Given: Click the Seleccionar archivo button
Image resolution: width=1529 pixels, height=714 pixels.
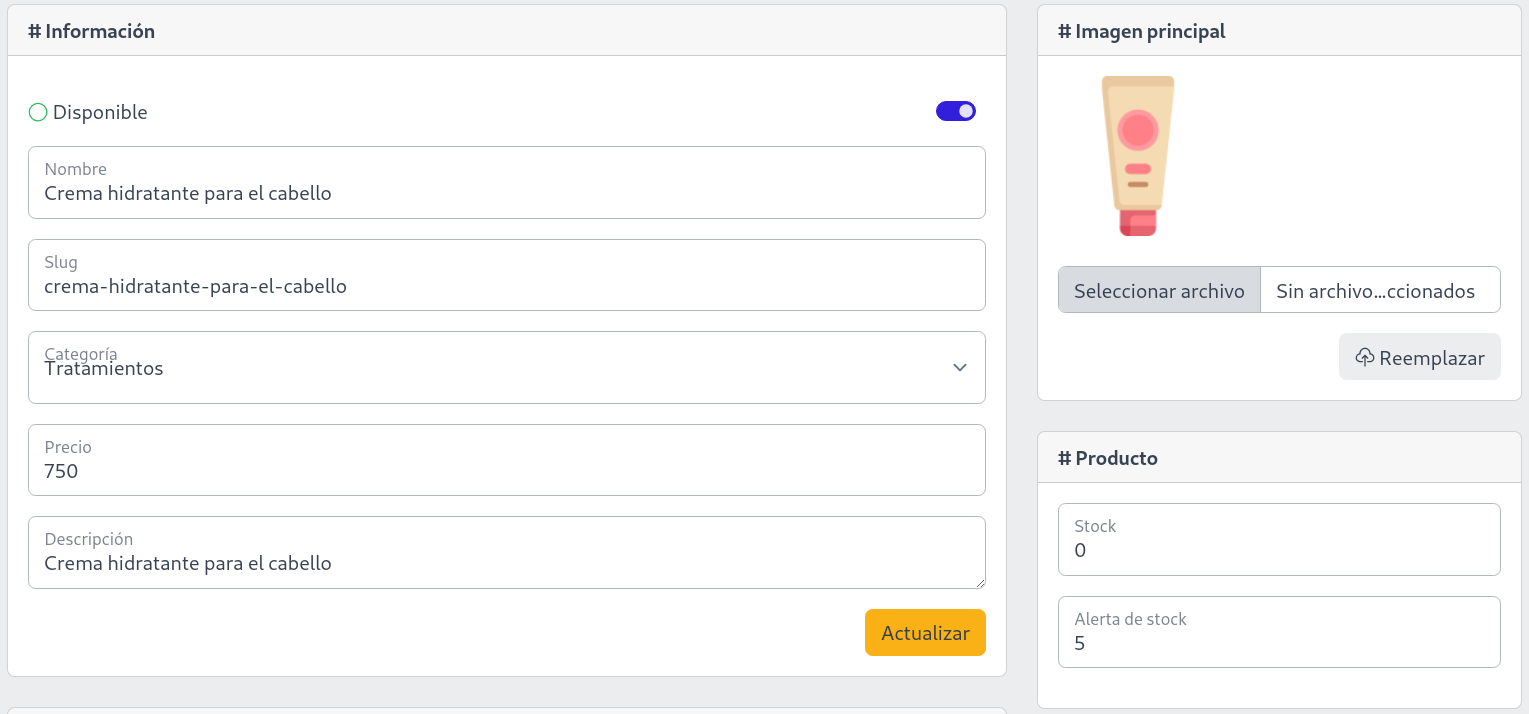Looking at the screenshot, I should point(1159,290).
